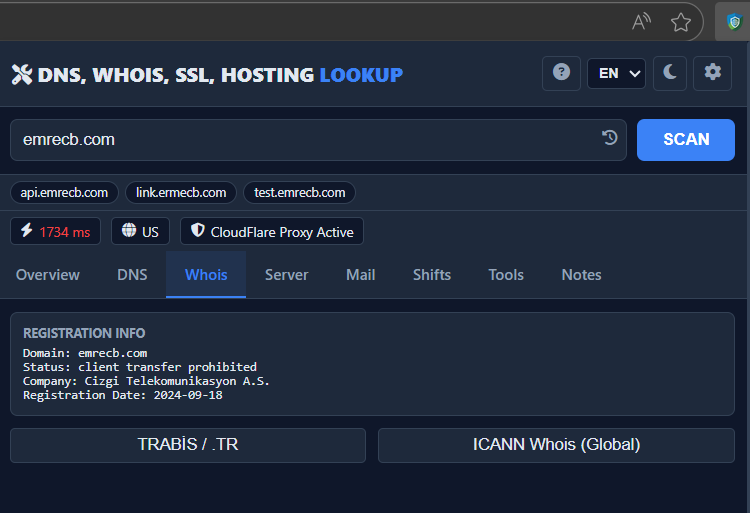The image size is (750, 513).
Task: Click the ICANN Whois (Global) button
Action: point(556,445)
